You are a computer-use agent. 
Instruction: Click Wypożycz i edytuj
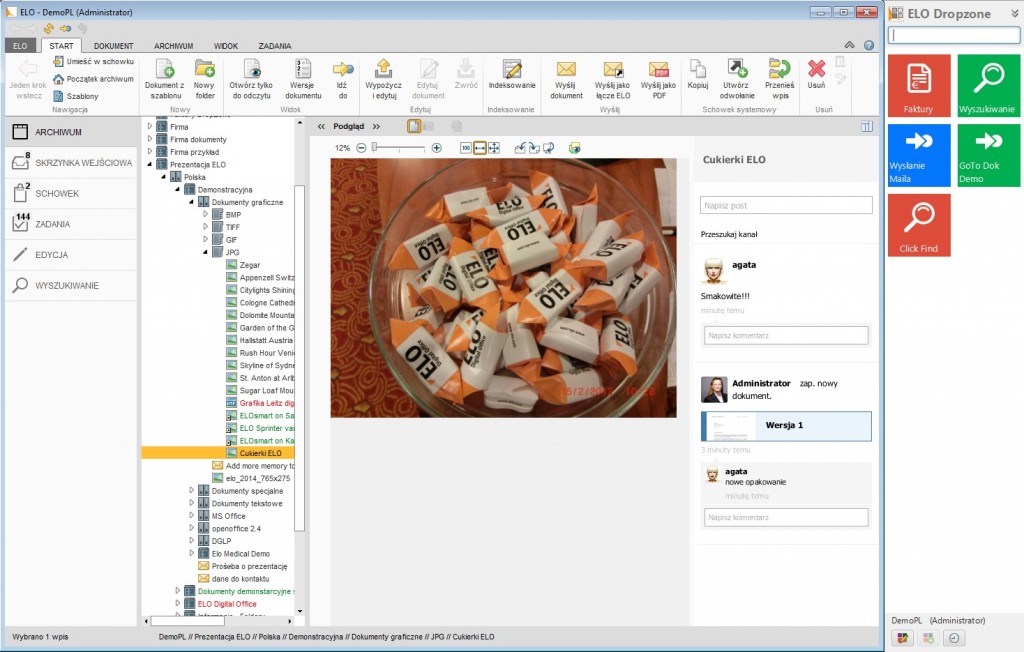(x=383, y=79)
